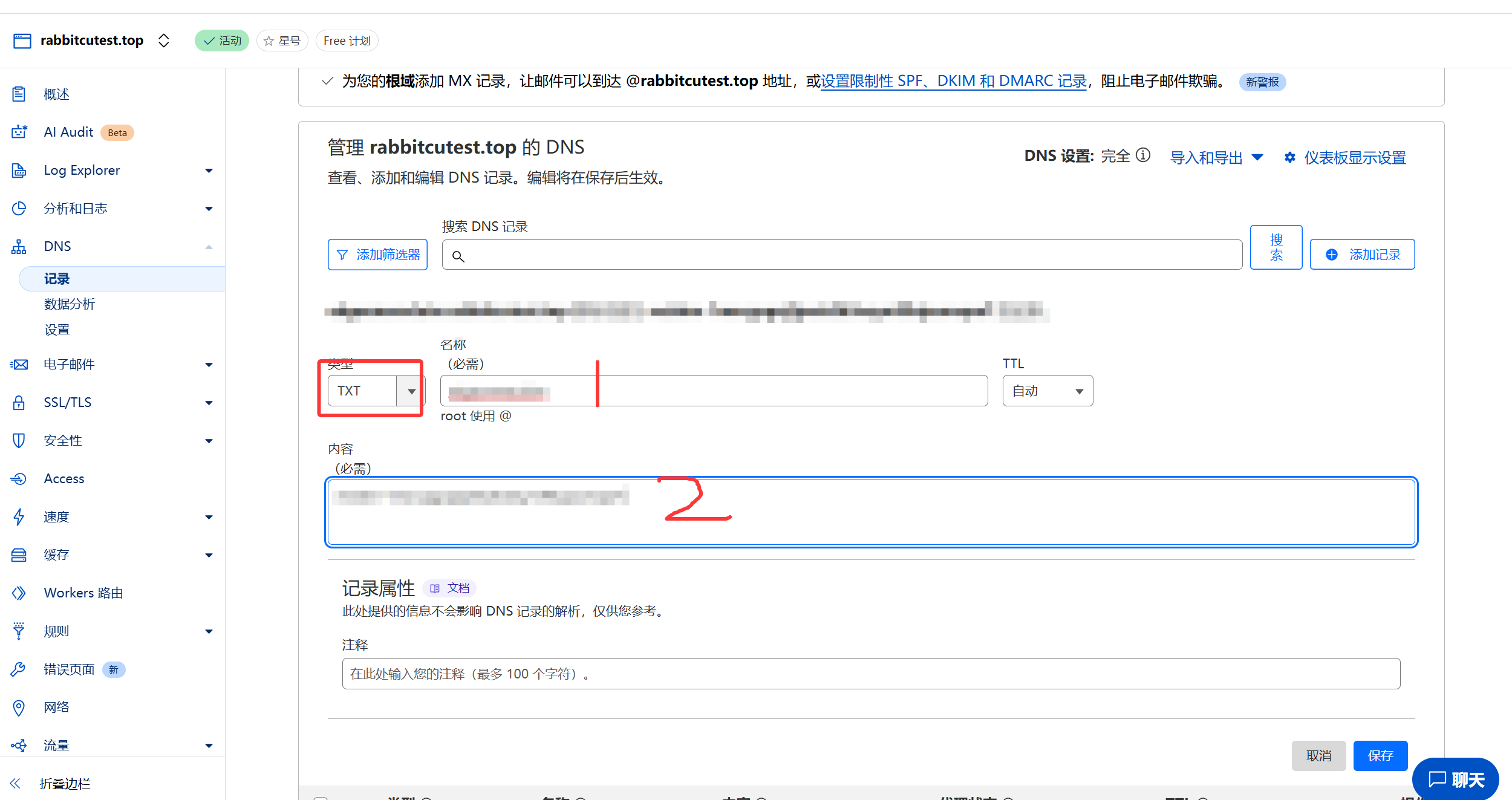Open Workers 路由 menu item
This screenshot has width=1512, height=800.
click(x=83, y=593)
